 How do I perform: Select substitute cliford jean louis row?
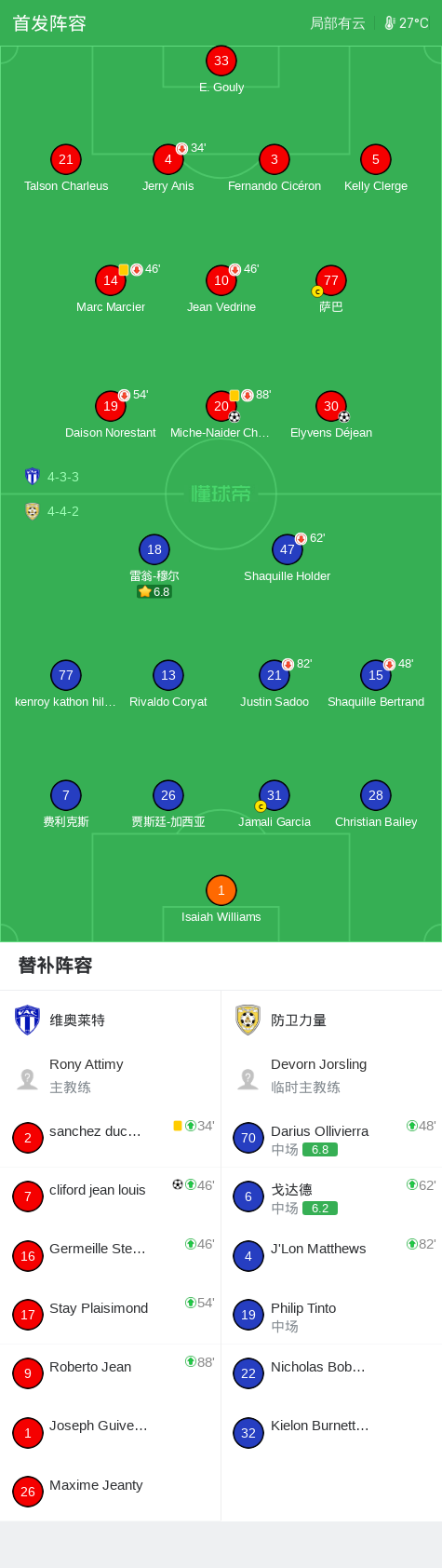pos(111,1196)
